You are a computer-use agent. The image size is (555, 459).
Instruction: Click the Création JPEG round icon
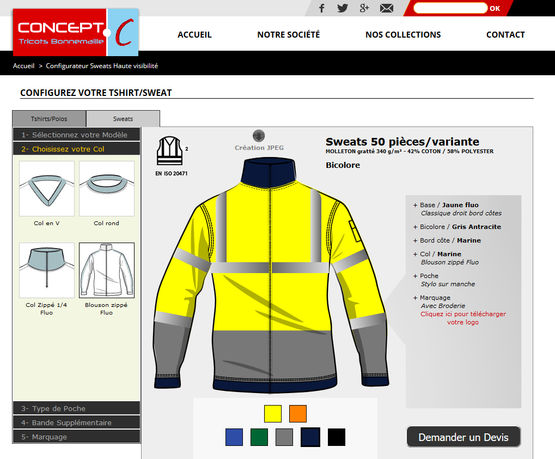[x=259, y=135]
